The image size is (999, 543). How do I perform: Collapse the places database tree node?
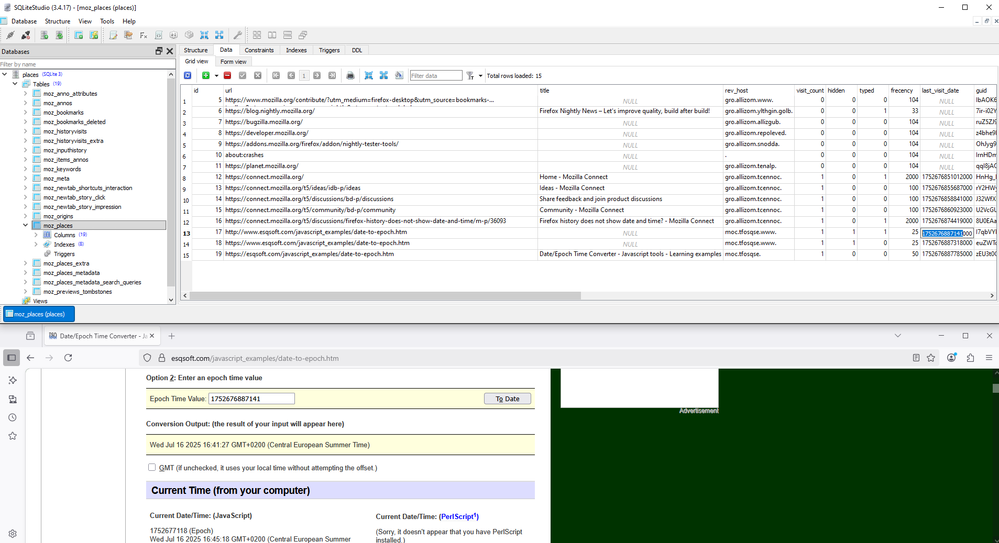[x=5, y=75]
